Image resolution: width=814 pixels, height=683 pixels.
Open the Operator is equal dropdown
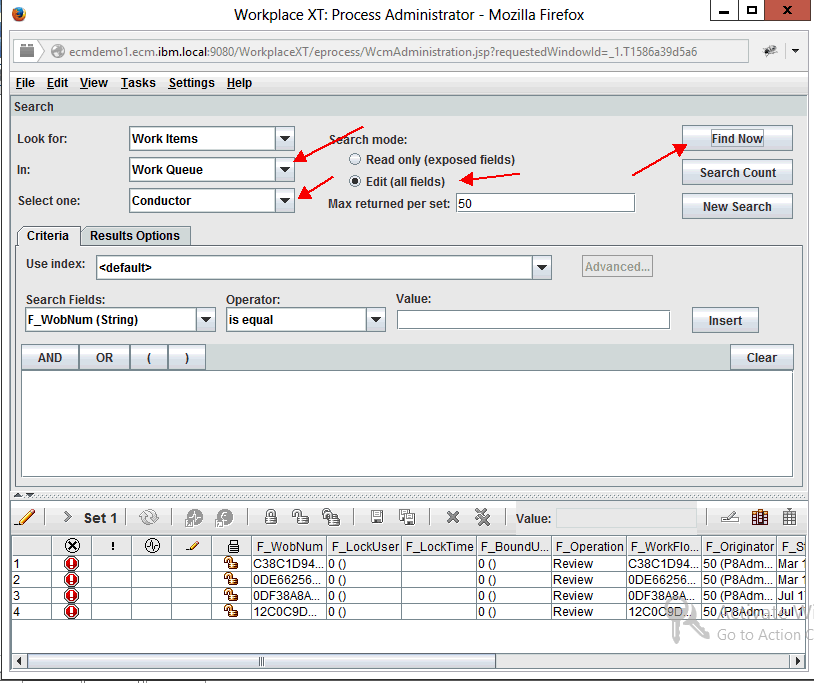point(376,320)
